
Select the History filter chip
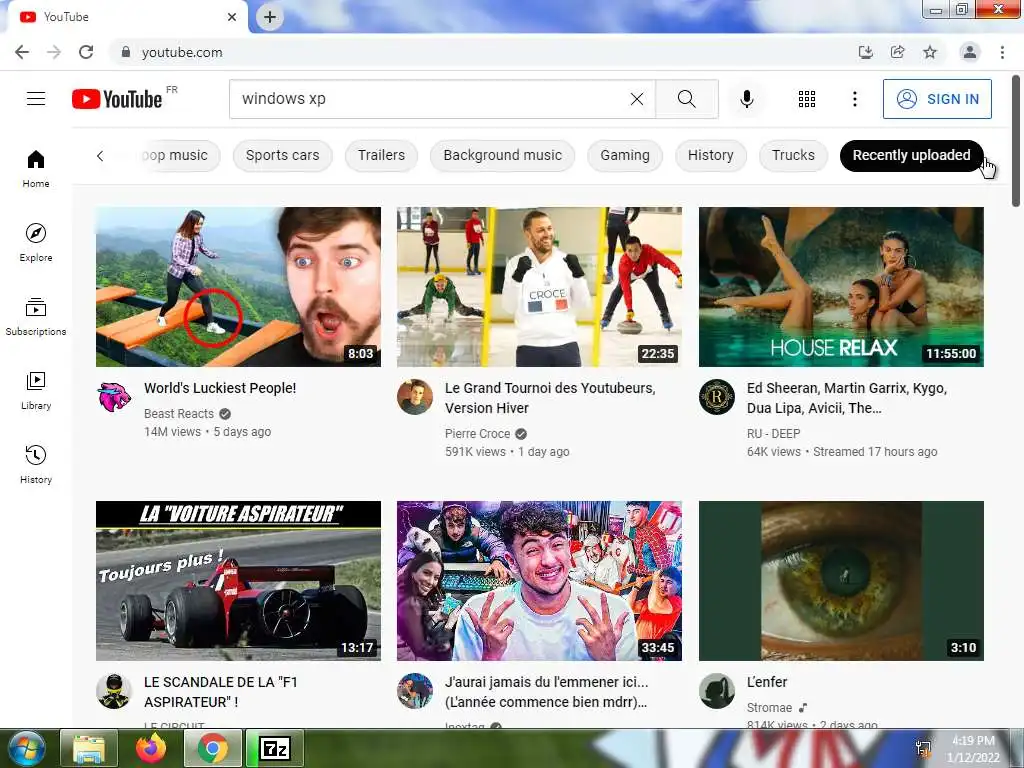point(711,155)
